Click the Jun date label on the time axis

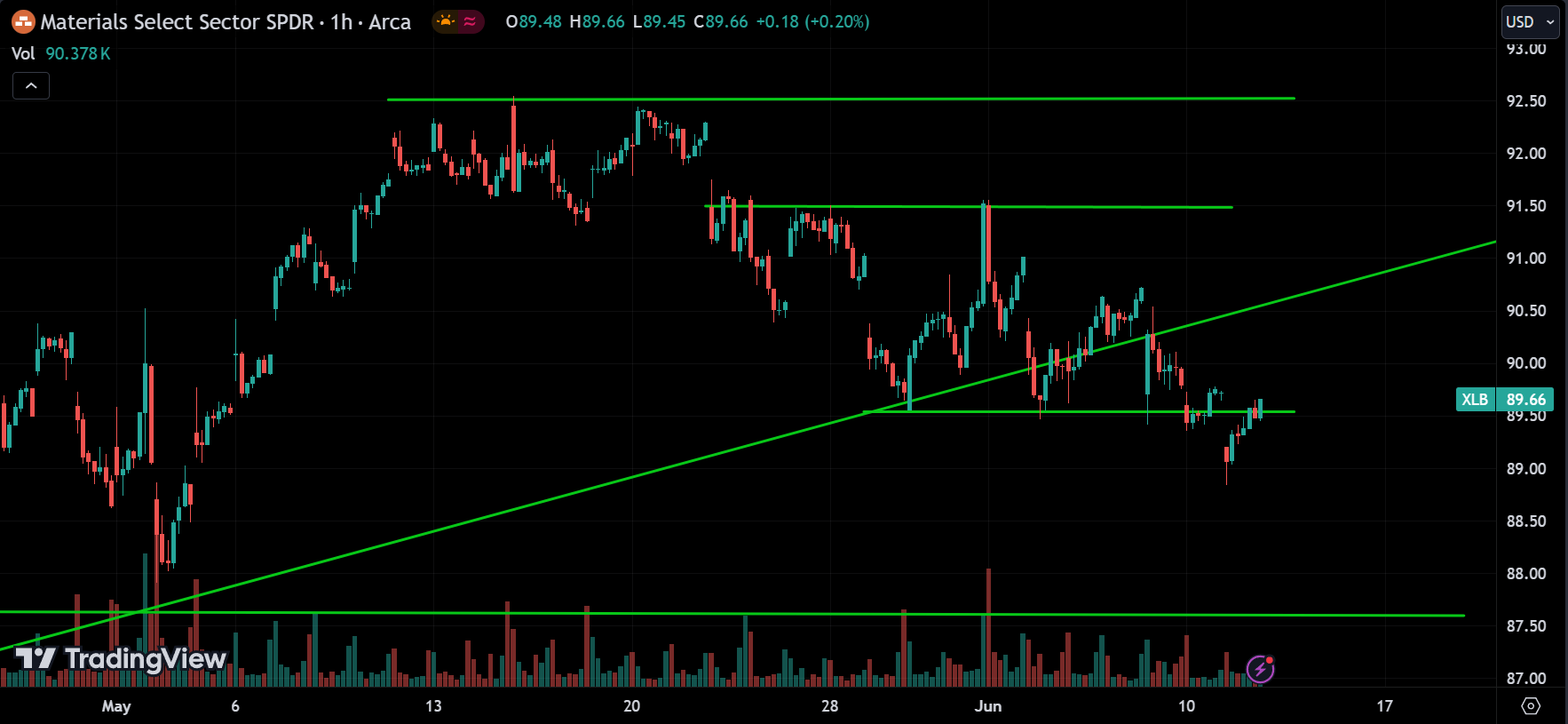coord(988,706)
